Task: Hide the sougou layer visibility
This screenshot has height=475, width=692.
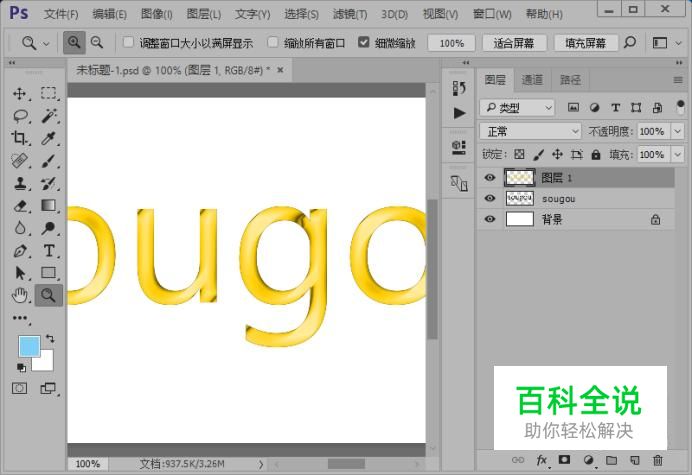Action: tap(490, 198)
